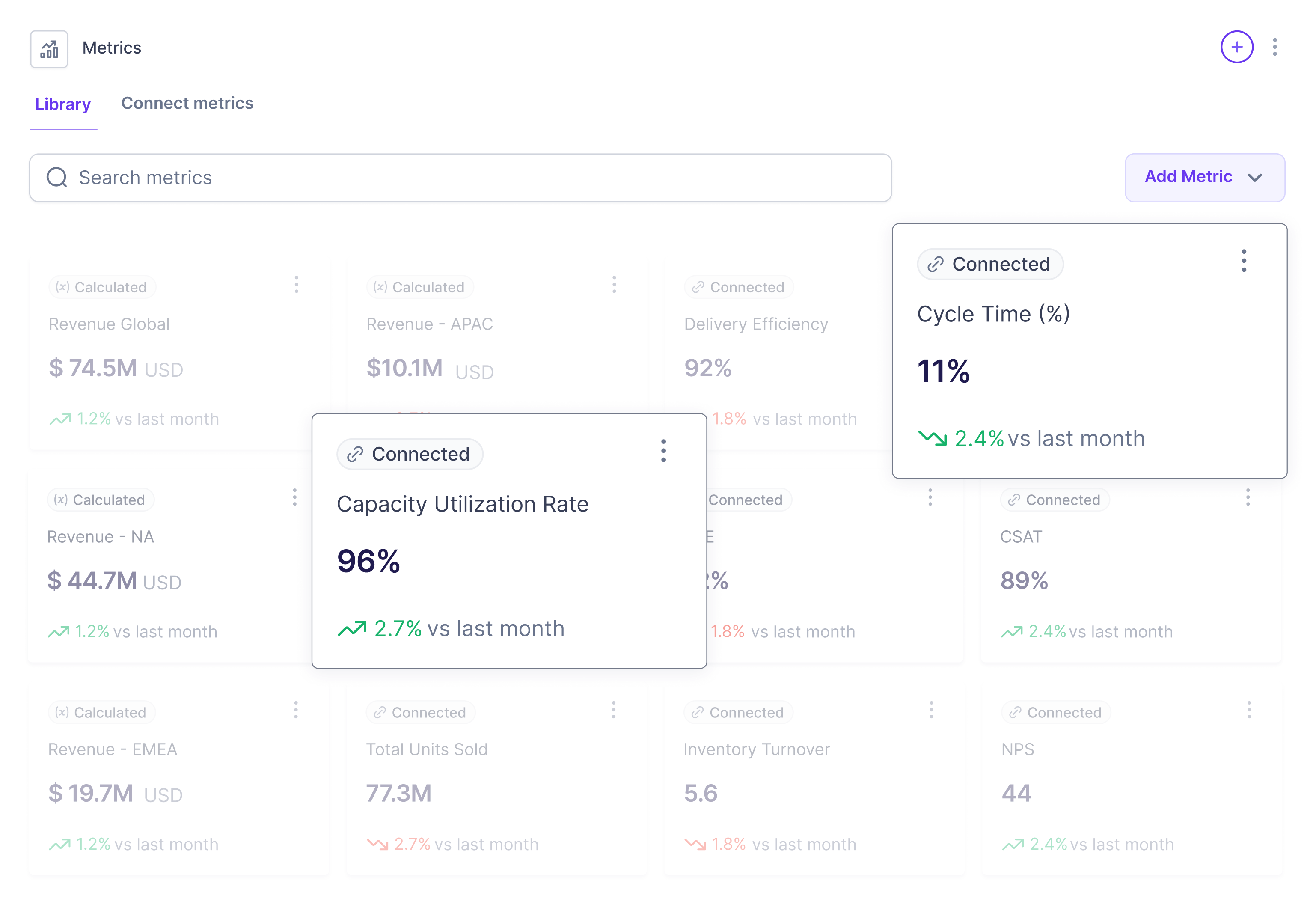The height and width of the screenshot is (916, 1316).
Task: Switch to Connect metrics tab
Action: point(187,103)
